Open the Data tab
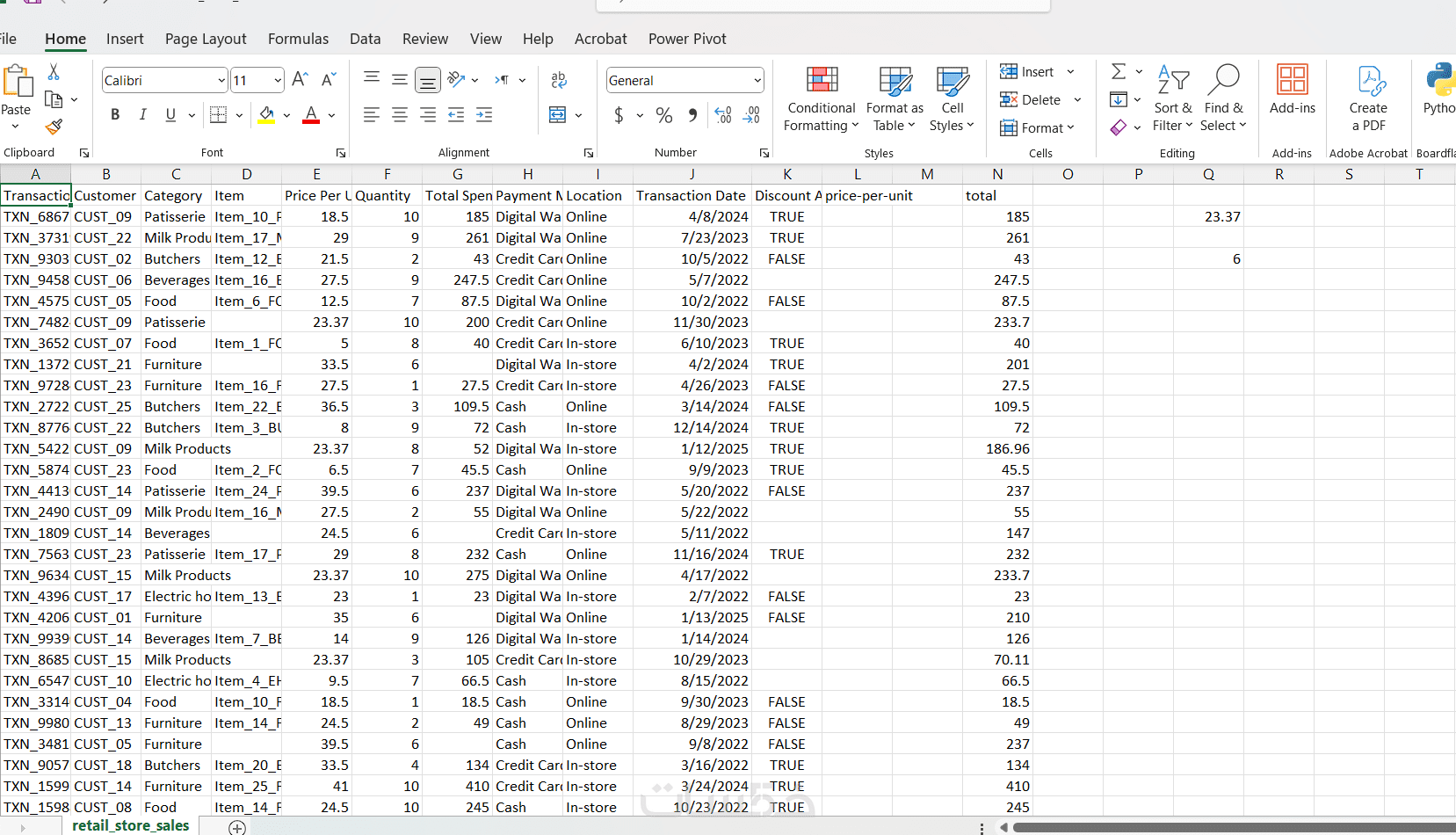This screenshot has width=1456, height=835. tap(366, 39)
